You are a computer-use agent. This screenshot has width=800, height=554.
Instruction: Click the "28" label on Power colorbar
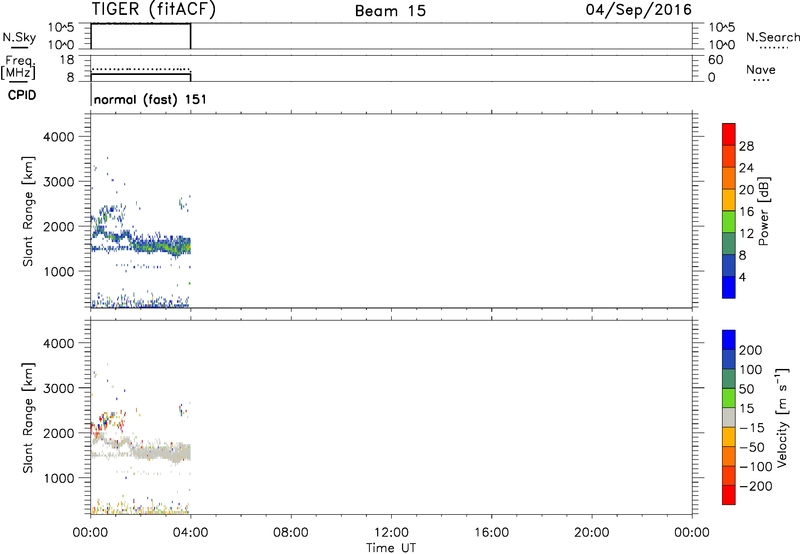click(746, 146)
